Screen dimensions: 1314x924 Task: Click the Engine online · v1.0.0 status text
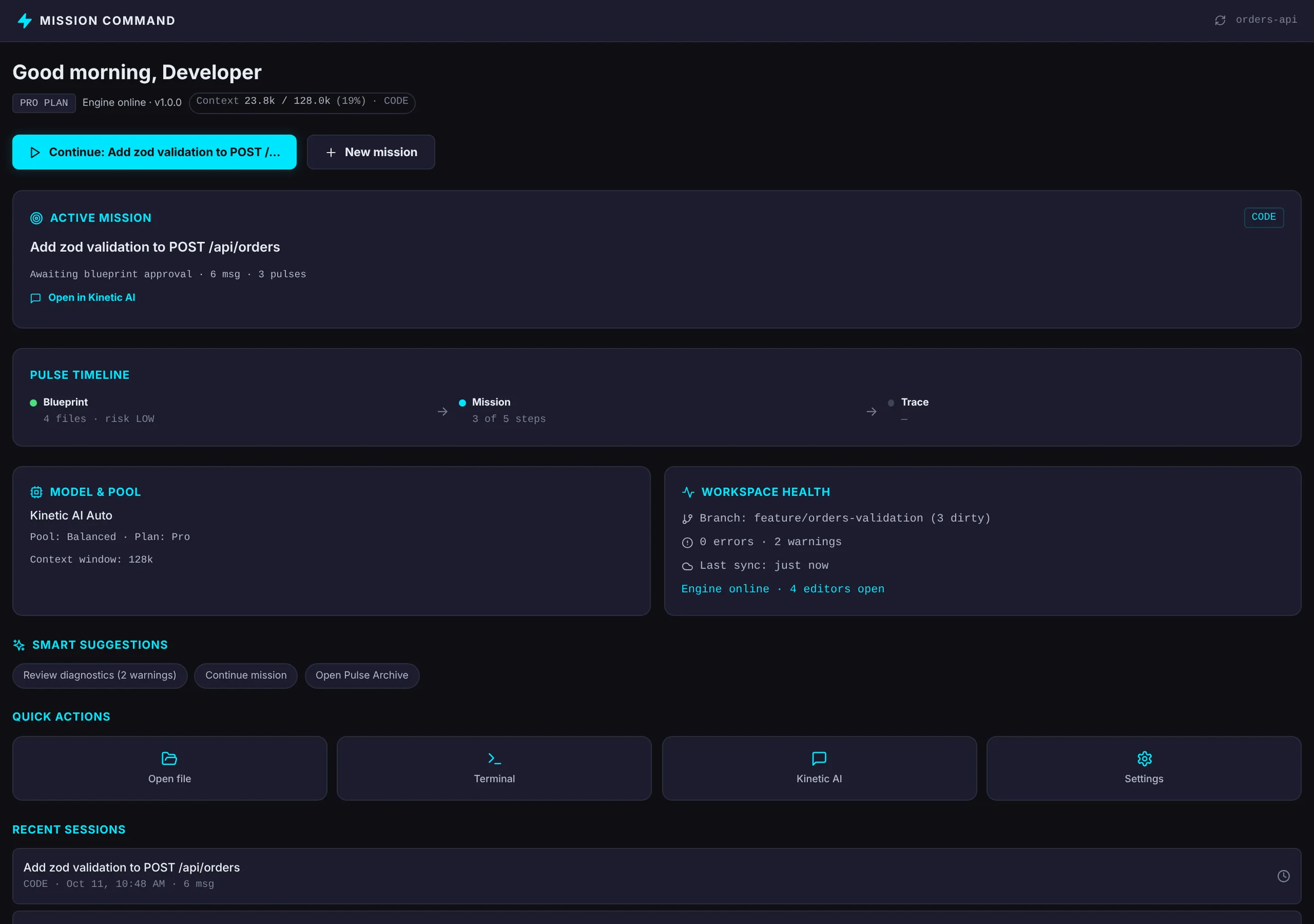click(131, 103)
